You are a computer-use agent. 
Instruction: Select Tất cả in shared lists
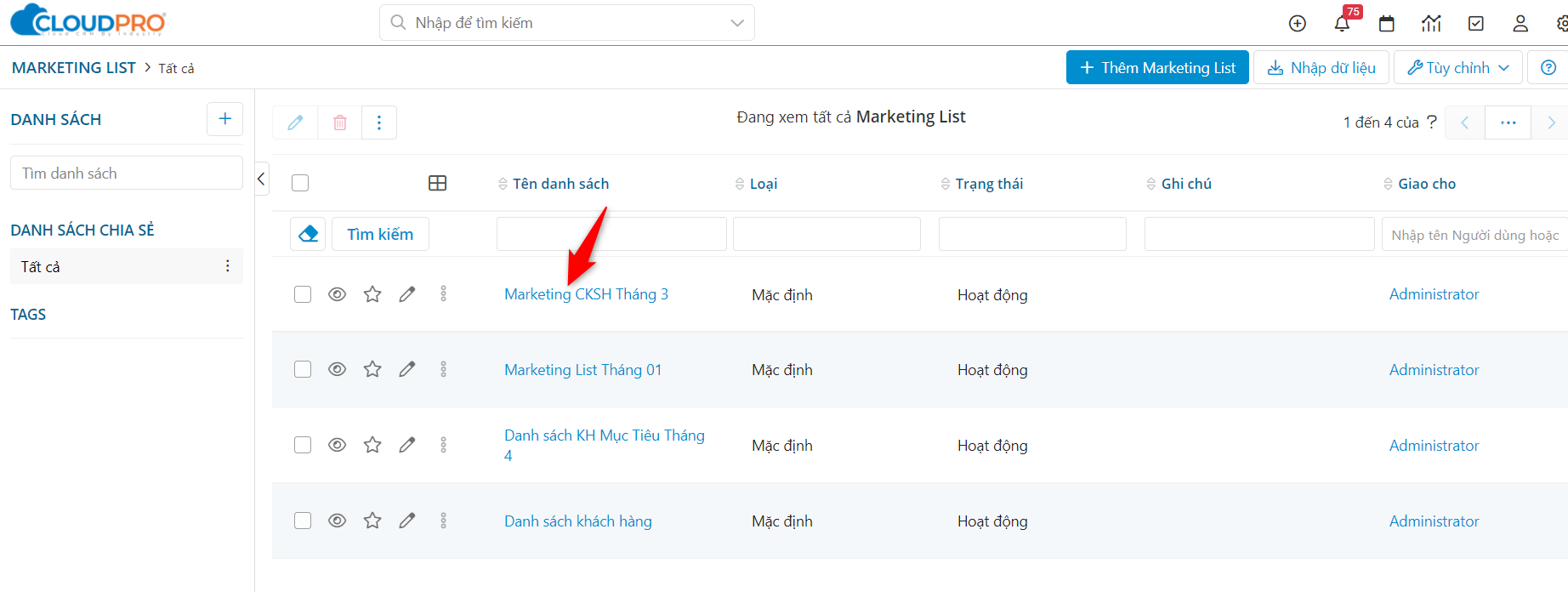[41, 267]
